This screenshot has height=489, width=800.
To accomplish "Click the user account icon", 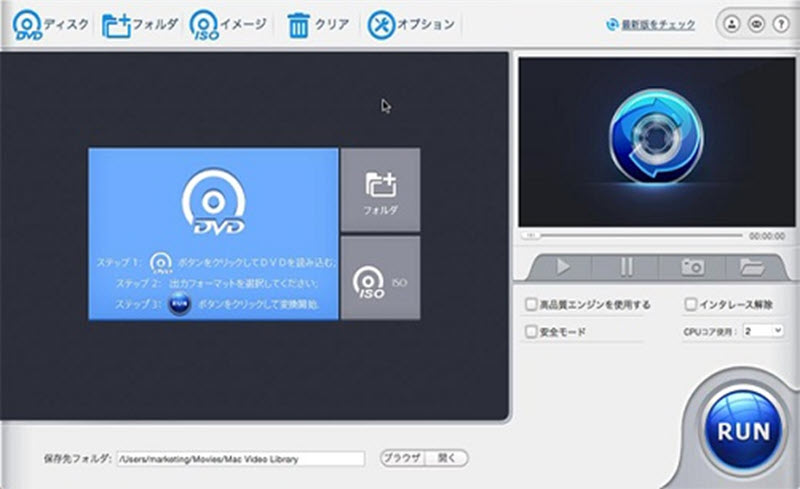I will click(x=732, y=24).
